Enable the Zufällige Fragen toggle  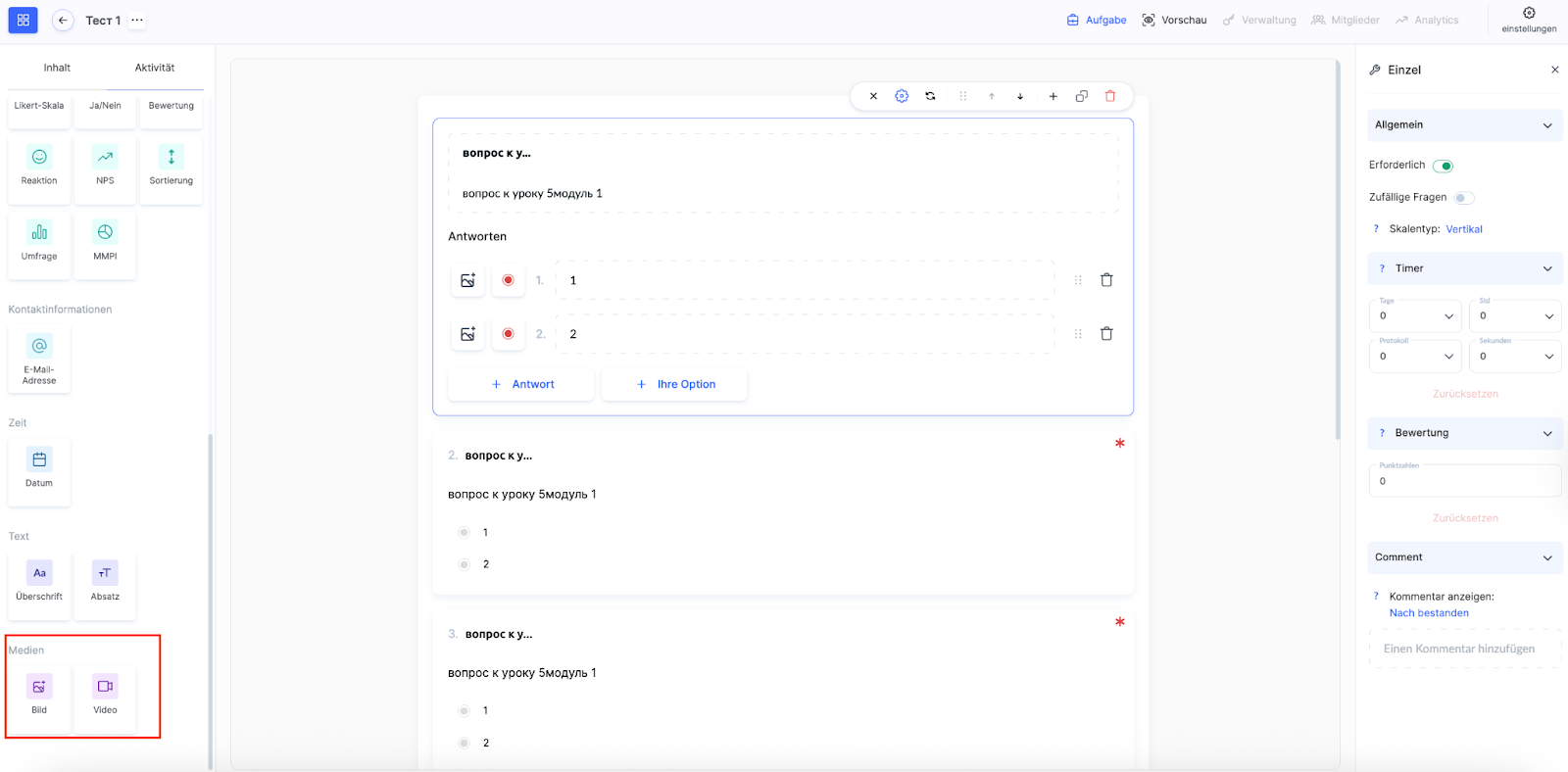(x=1463, y=198)
